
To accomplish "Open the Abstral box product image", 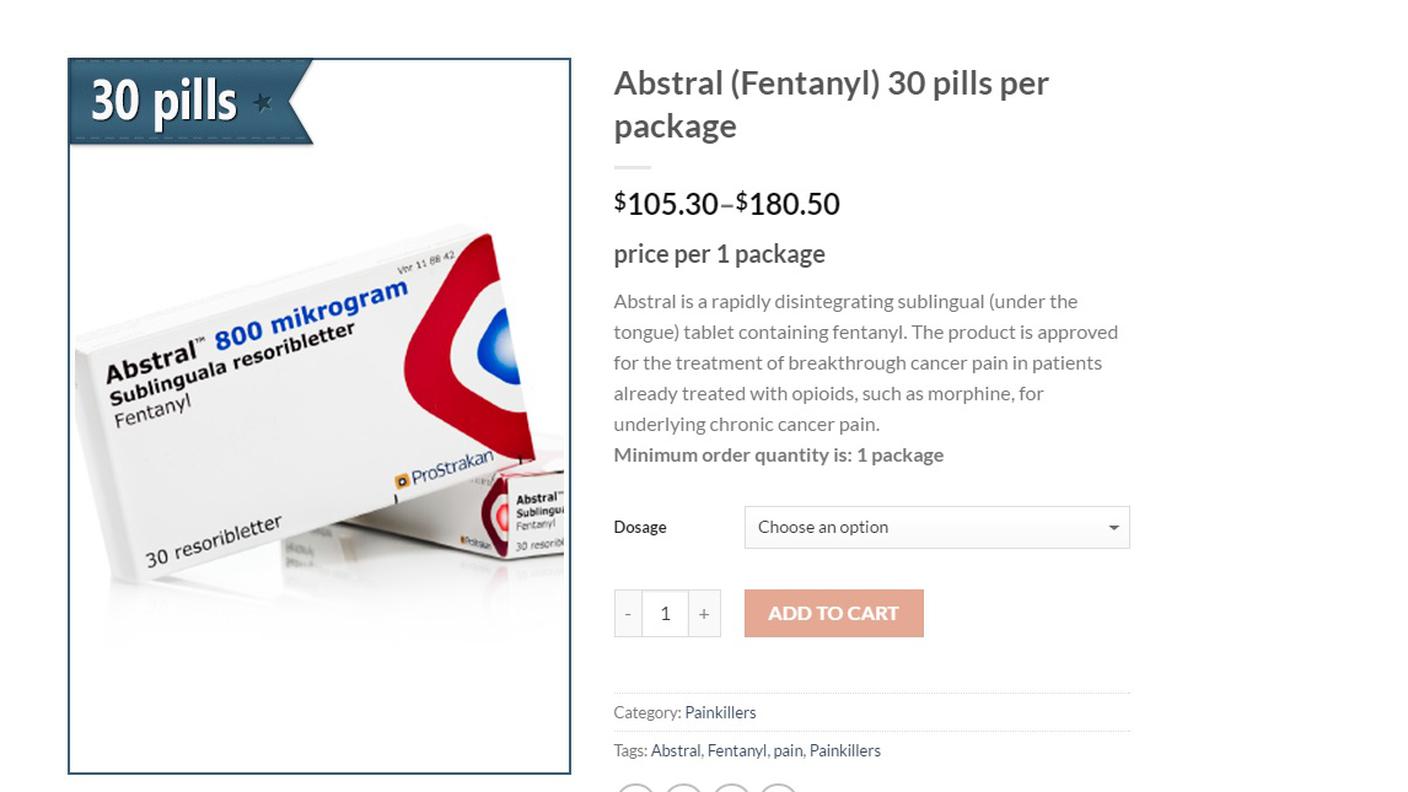I will click(x=319, y=416).
